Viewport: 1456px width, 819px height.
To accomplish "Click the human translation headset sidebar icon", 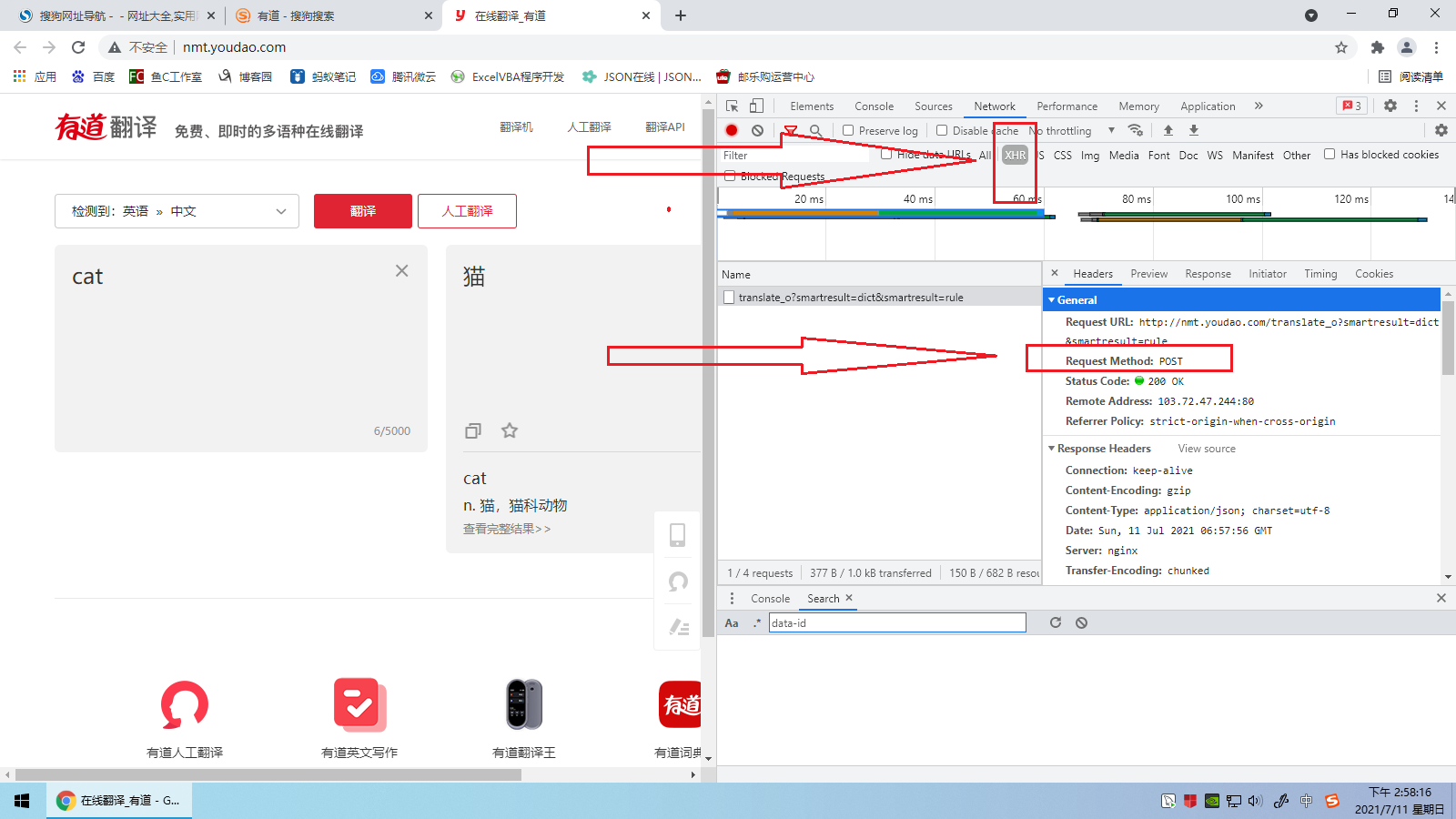I will point(678,581).
